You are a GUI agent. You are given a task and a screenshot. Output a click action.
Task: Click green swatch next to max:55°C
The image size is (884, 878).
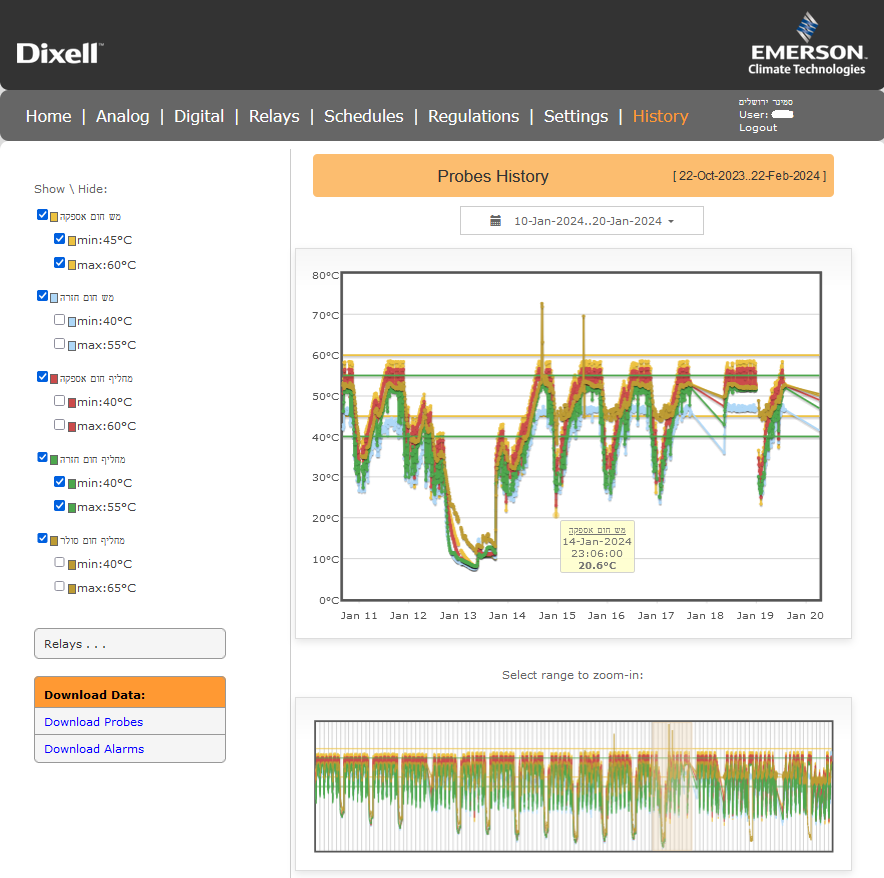[x=72, y=508]
